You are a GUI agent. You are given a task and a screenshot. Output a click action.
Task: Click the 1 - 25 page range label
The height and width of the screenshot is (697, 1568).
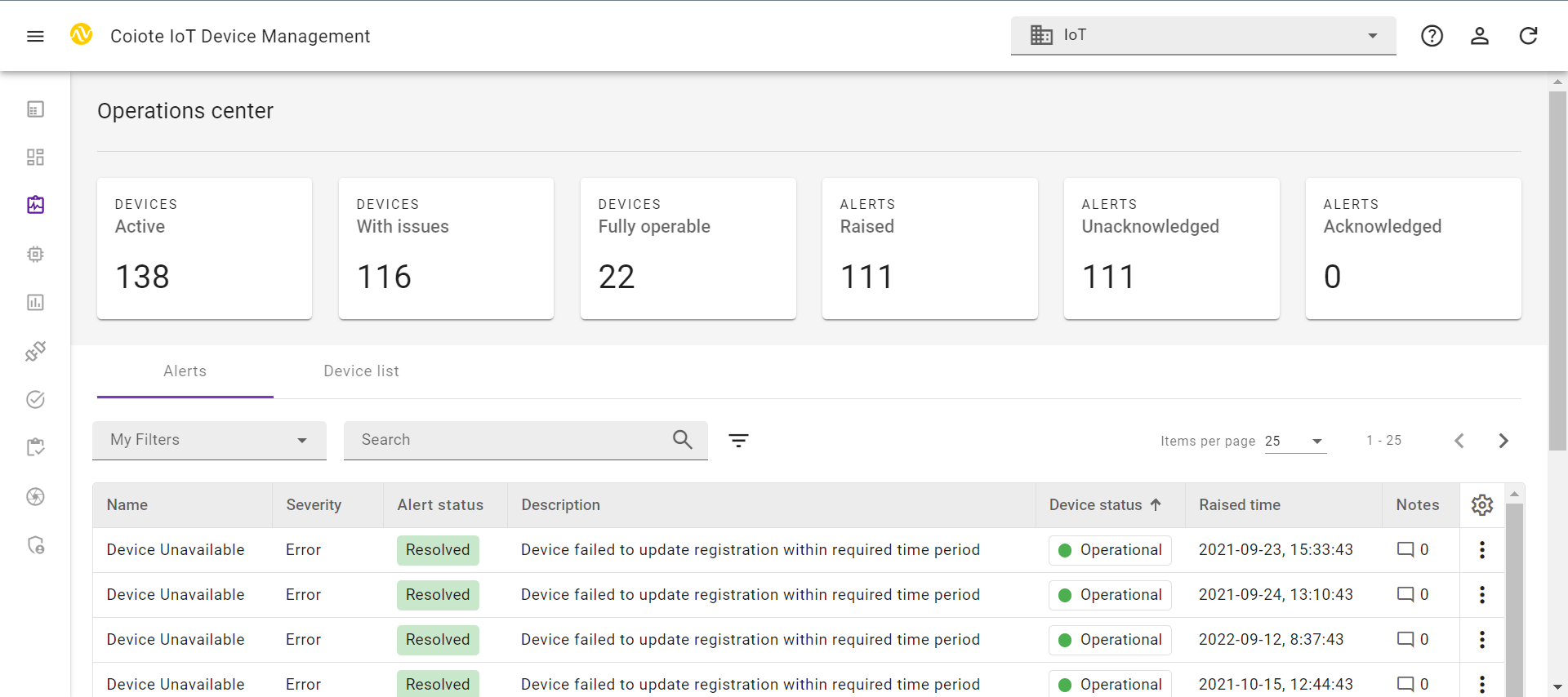tap(1383, 441)
